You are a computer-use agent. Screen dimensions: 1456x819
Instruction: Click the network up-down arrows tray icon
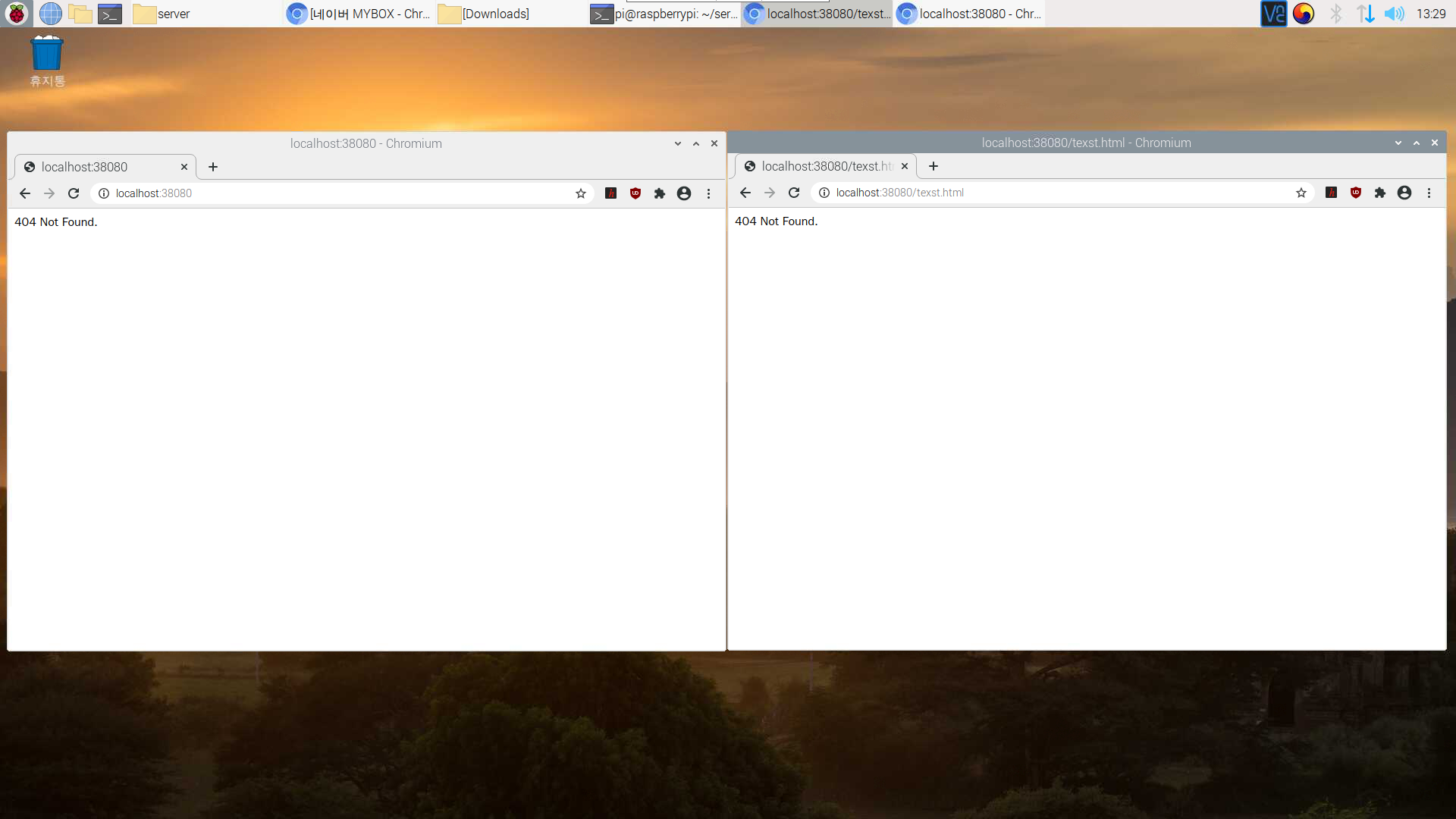[x=1366, y=14]
